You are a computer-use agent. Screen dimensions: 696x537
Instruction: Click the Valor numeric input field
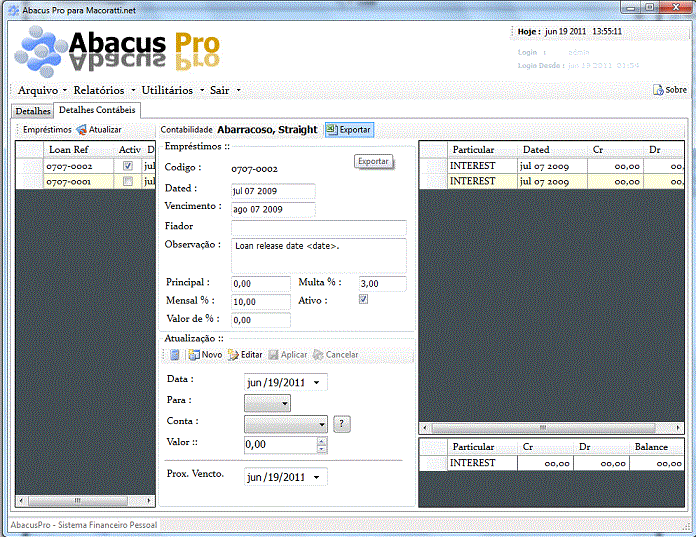pyautogui.click(x=281, y=445)
